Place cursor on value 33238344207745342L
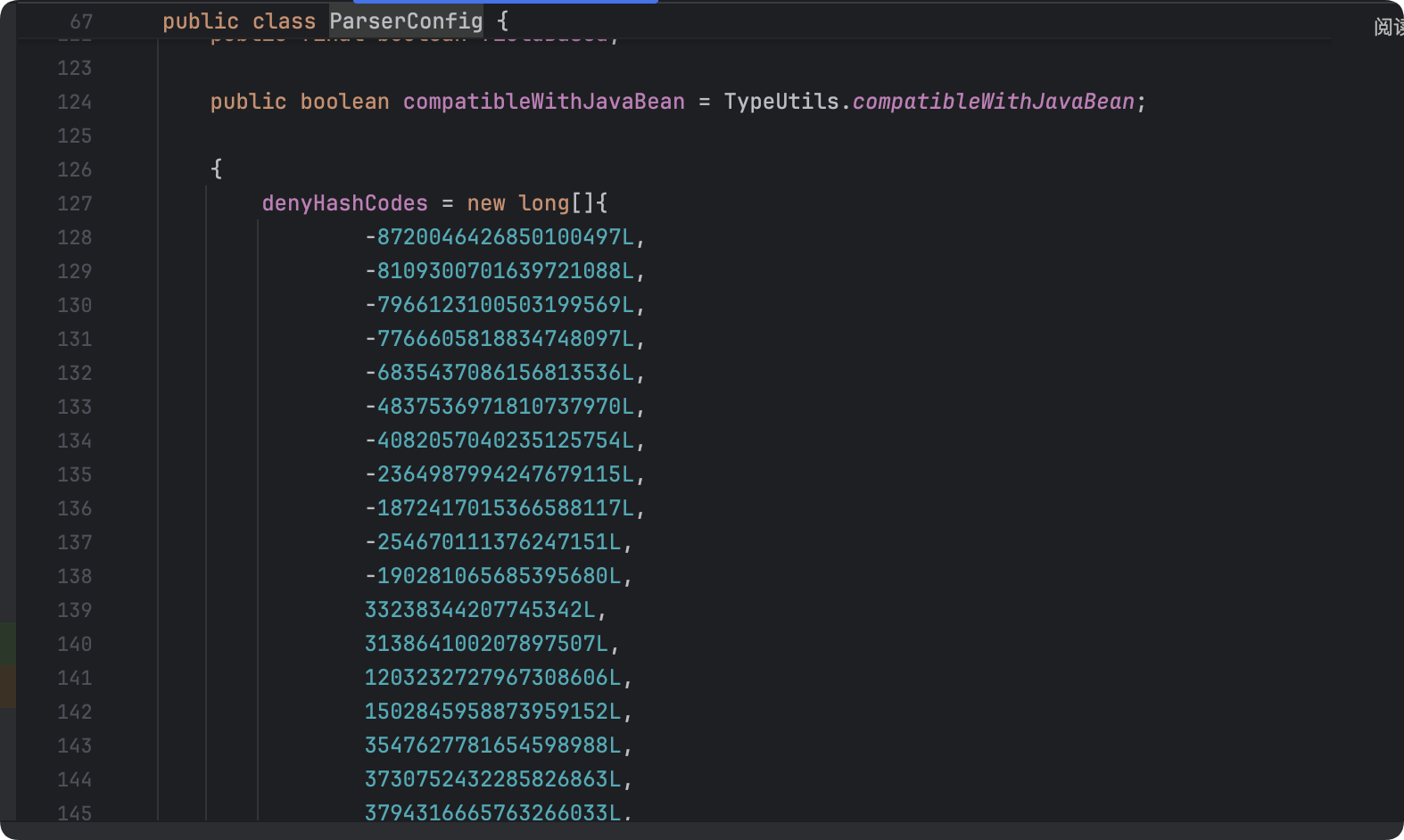1404x840 pixels. coord(480,610)
